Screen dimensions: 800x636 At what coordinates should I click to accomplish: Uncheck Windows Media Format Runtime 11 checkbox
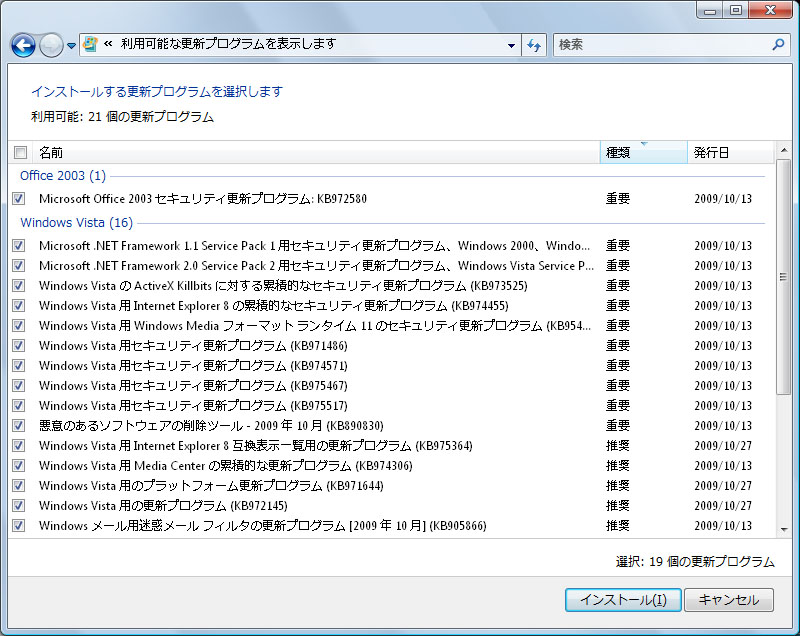click(19, 325)
